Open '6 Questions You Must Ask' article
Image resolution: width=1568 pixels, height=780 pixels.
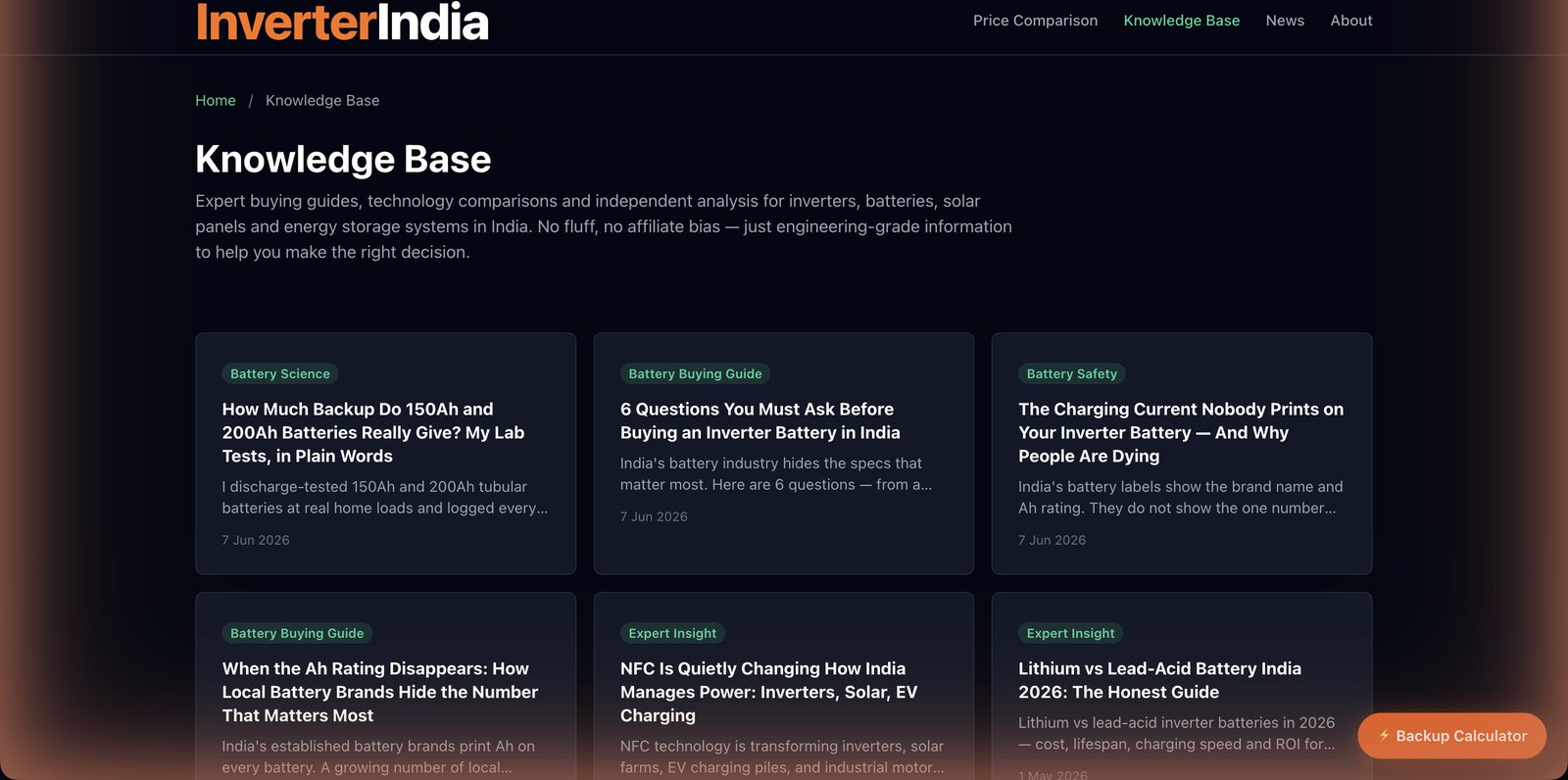[x=759, y=420]
